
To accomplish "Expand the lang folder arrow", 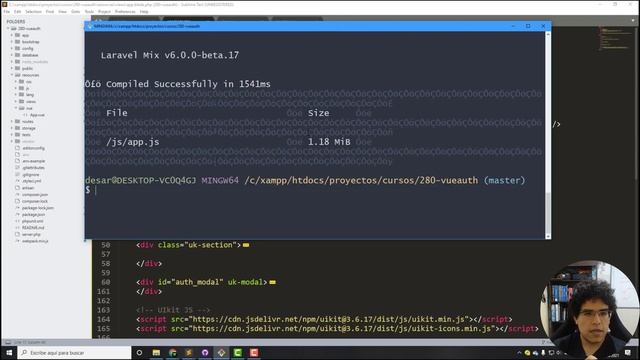I will [16, 95].
